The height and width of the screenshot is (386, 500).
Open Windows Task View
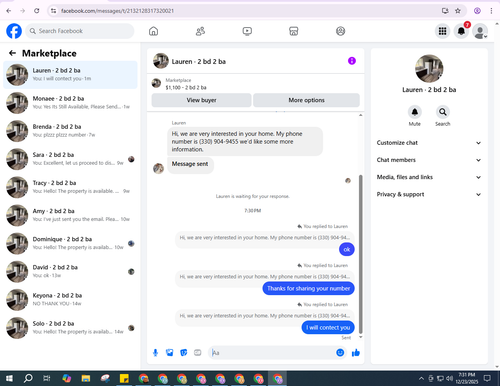pyautogui.click(x=47, y=378)
